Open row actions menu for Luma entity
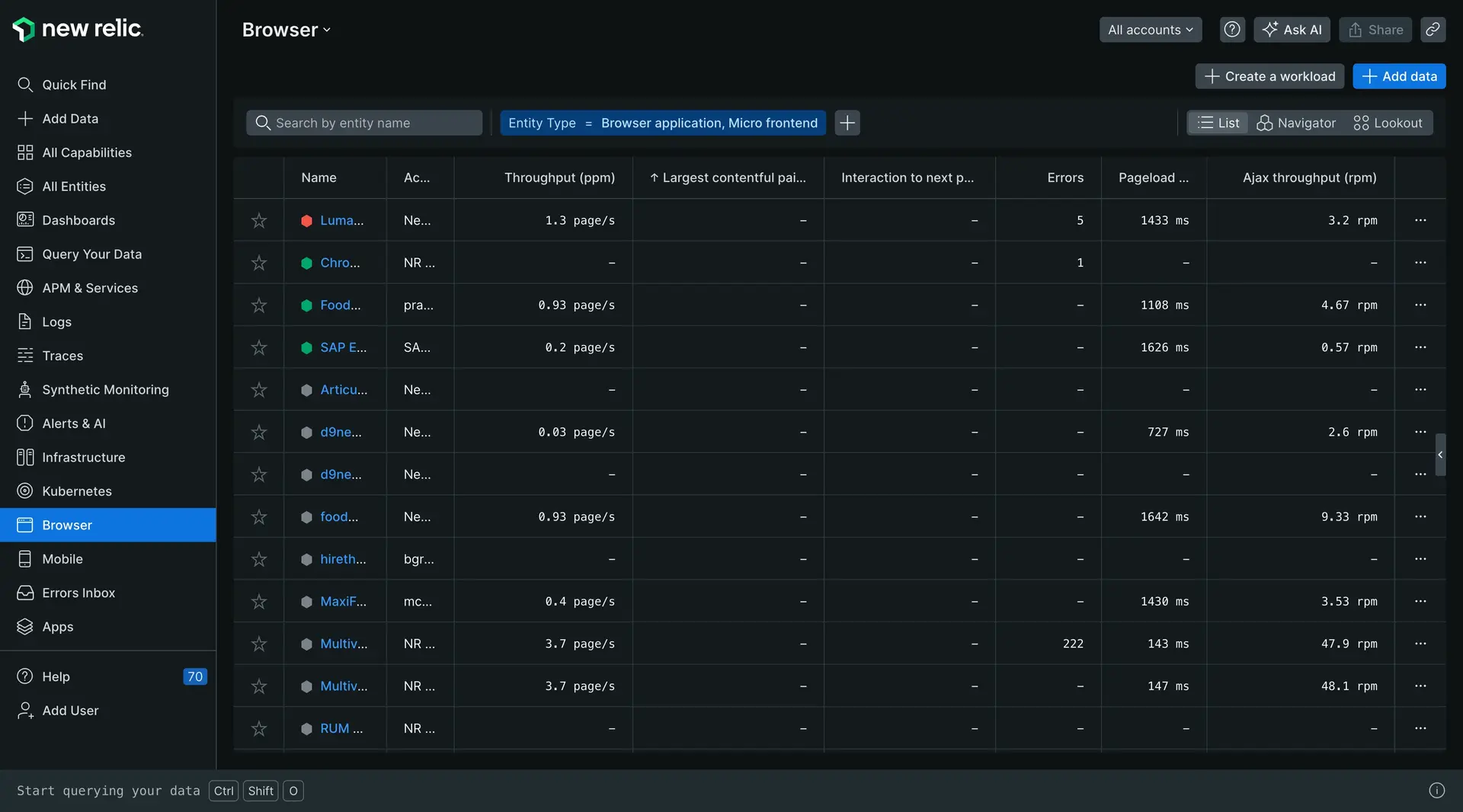1463x812 pixels. point(1420,220)
